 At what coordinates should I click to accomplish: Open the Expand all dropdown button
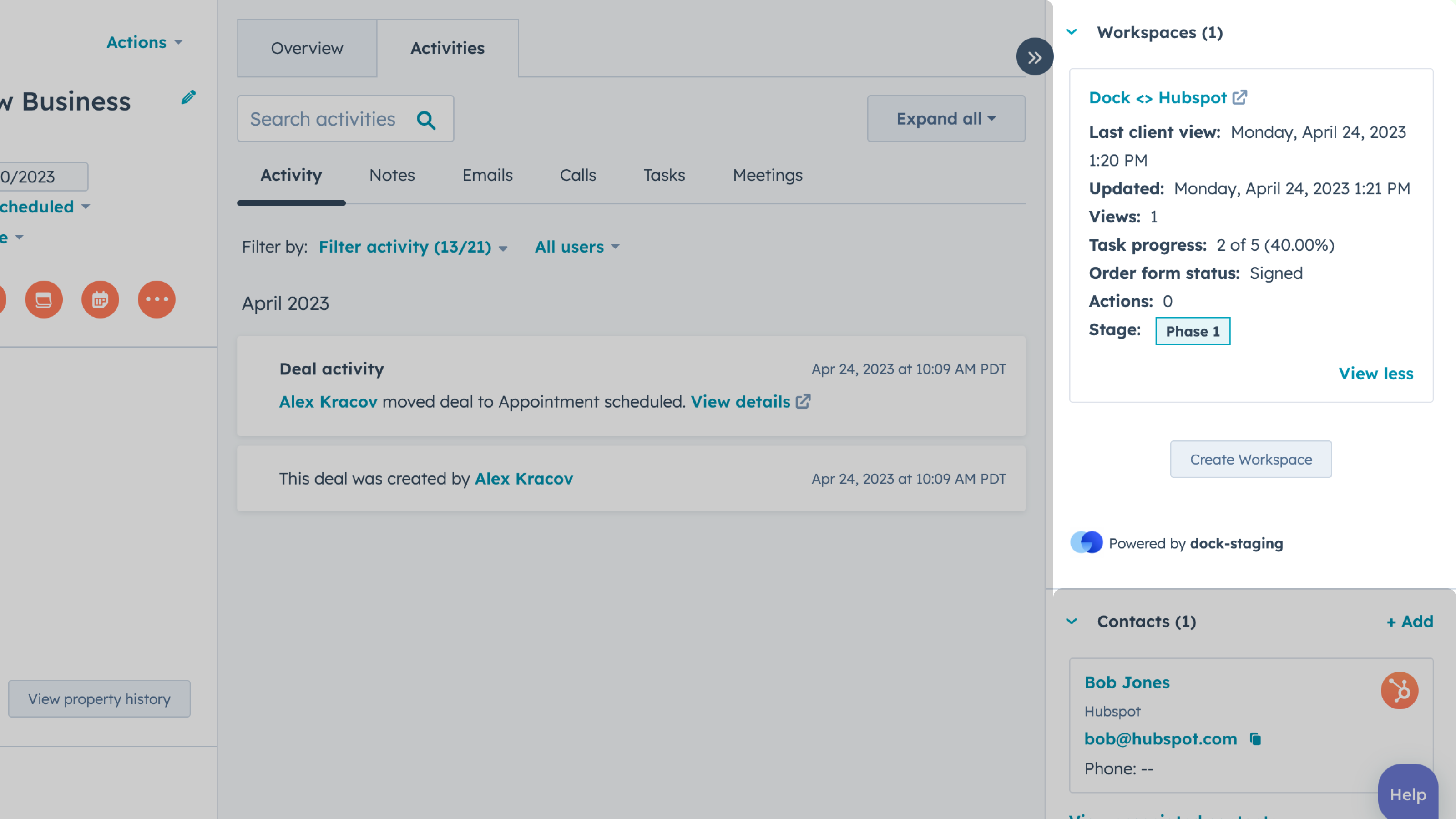click(945, 119)
